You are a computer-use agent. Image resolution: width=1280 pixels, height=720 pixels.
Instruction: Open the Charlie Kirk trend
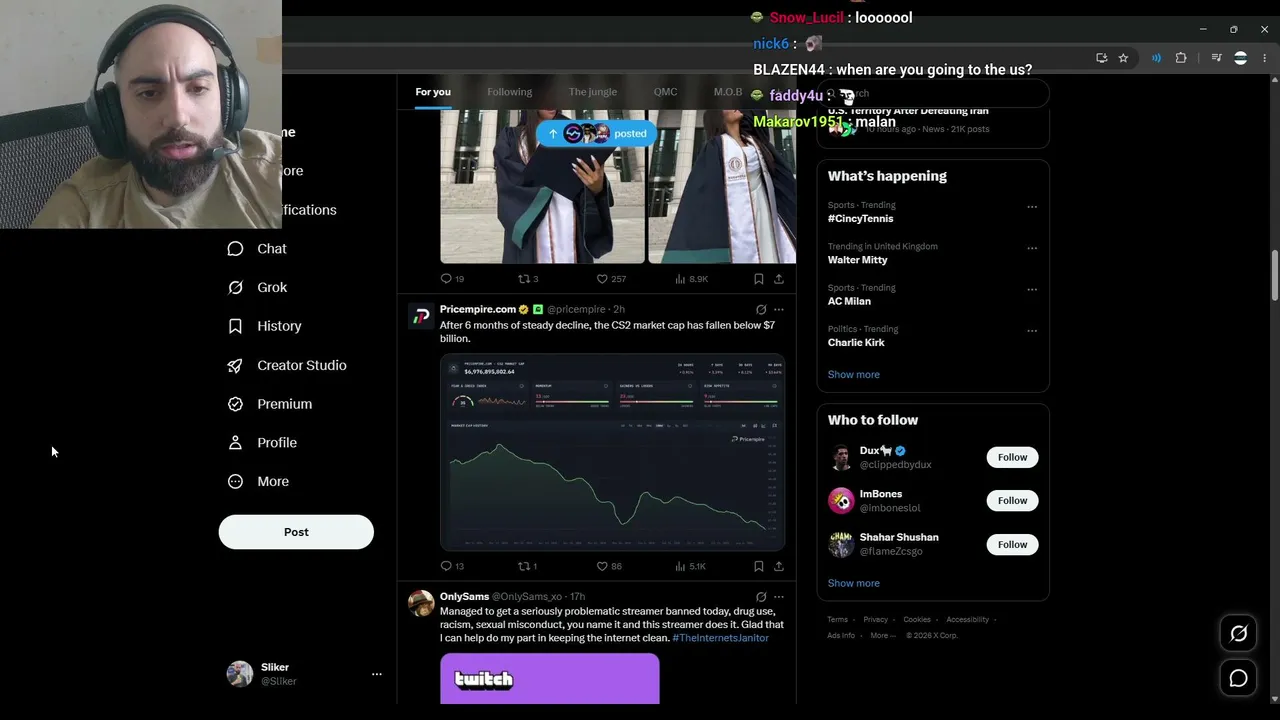(856, 343)
